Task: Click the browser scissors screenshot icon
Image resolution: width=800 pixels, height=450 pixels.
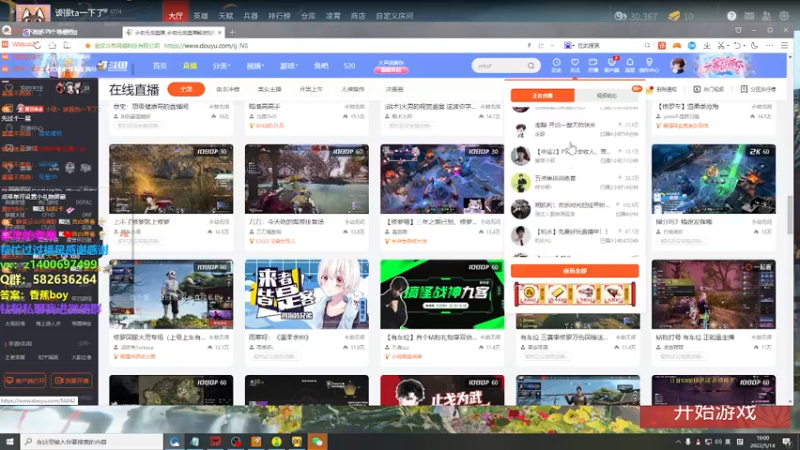Action: coord(721,45)
